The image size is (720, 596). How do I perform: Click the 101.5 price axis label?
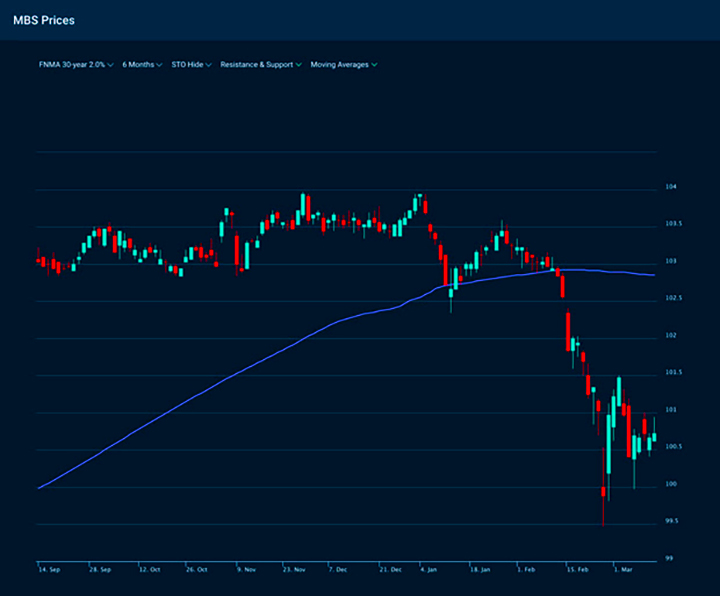674,372
